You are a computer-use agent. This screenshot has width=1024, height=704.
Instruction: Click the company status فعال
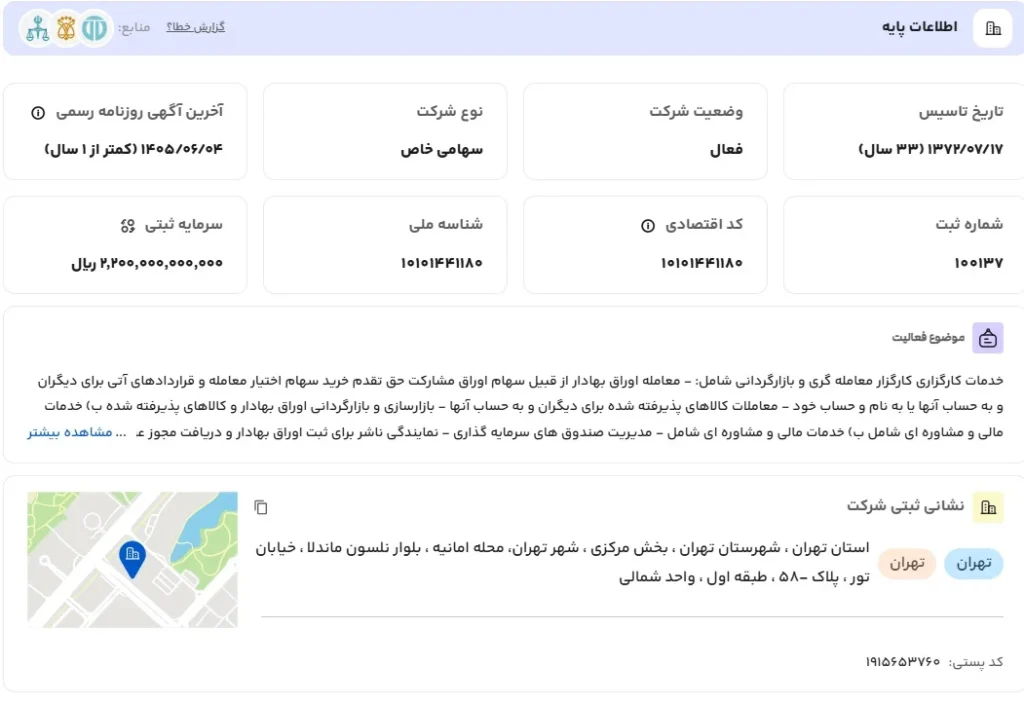coord(726,150)
